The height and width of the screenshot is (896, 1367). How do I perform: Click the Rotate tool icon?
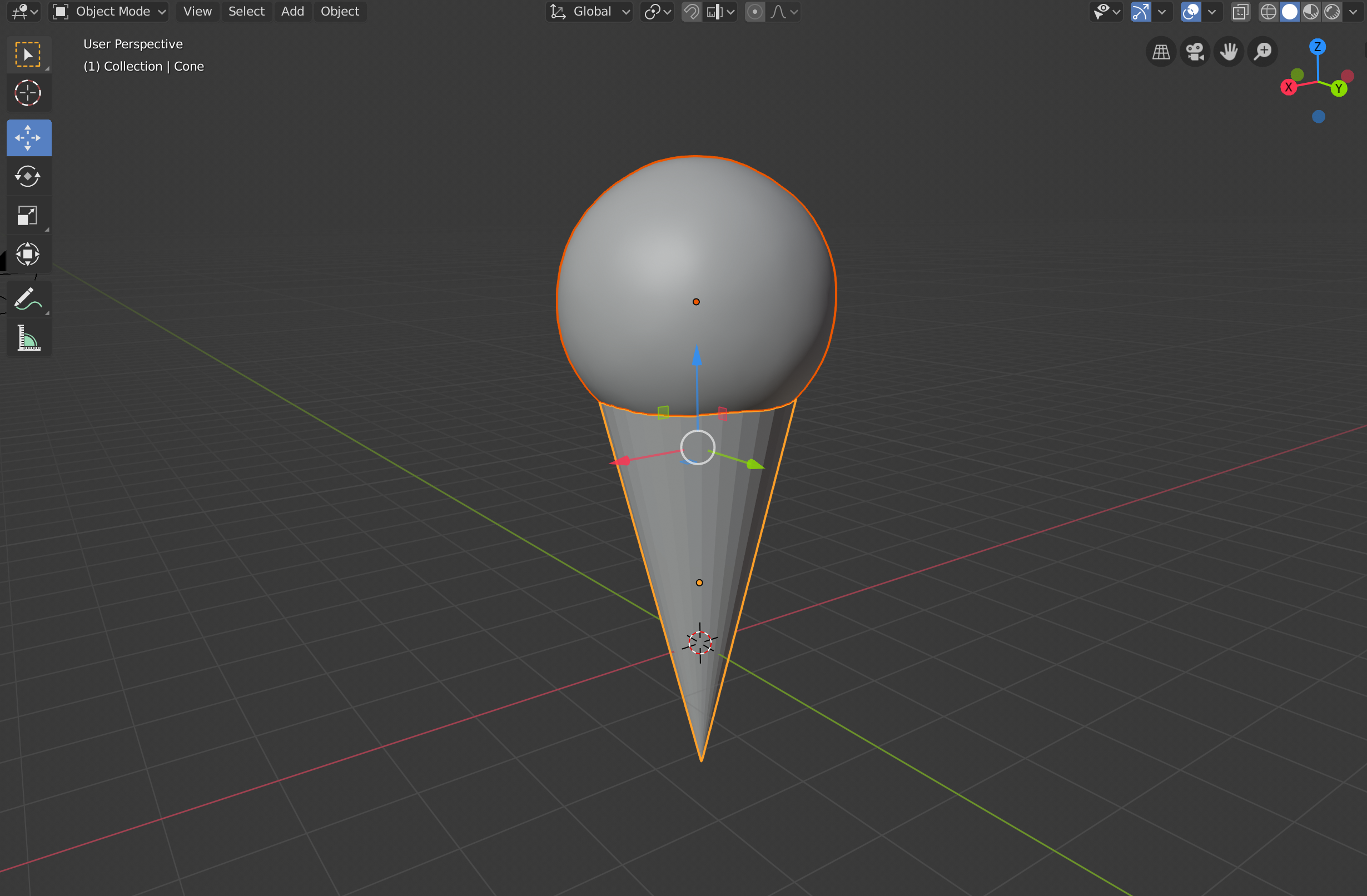click(x=27, y=177)
